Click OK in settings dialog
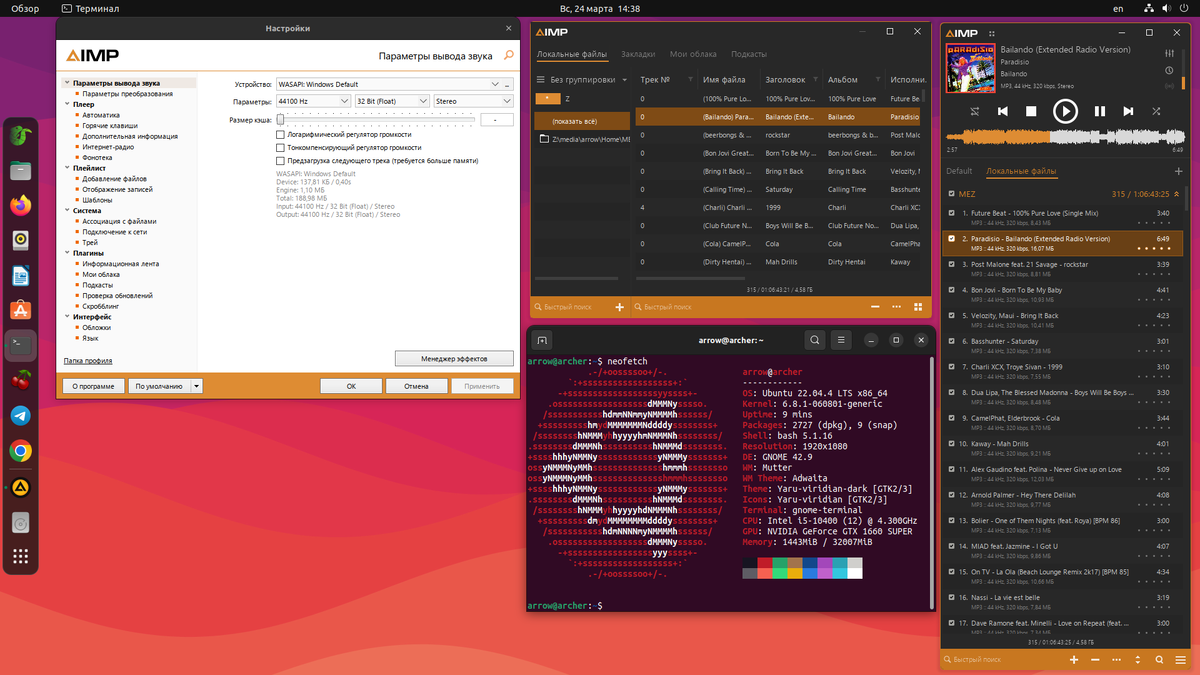This screenshot has height=675, width=1200. 351,385
